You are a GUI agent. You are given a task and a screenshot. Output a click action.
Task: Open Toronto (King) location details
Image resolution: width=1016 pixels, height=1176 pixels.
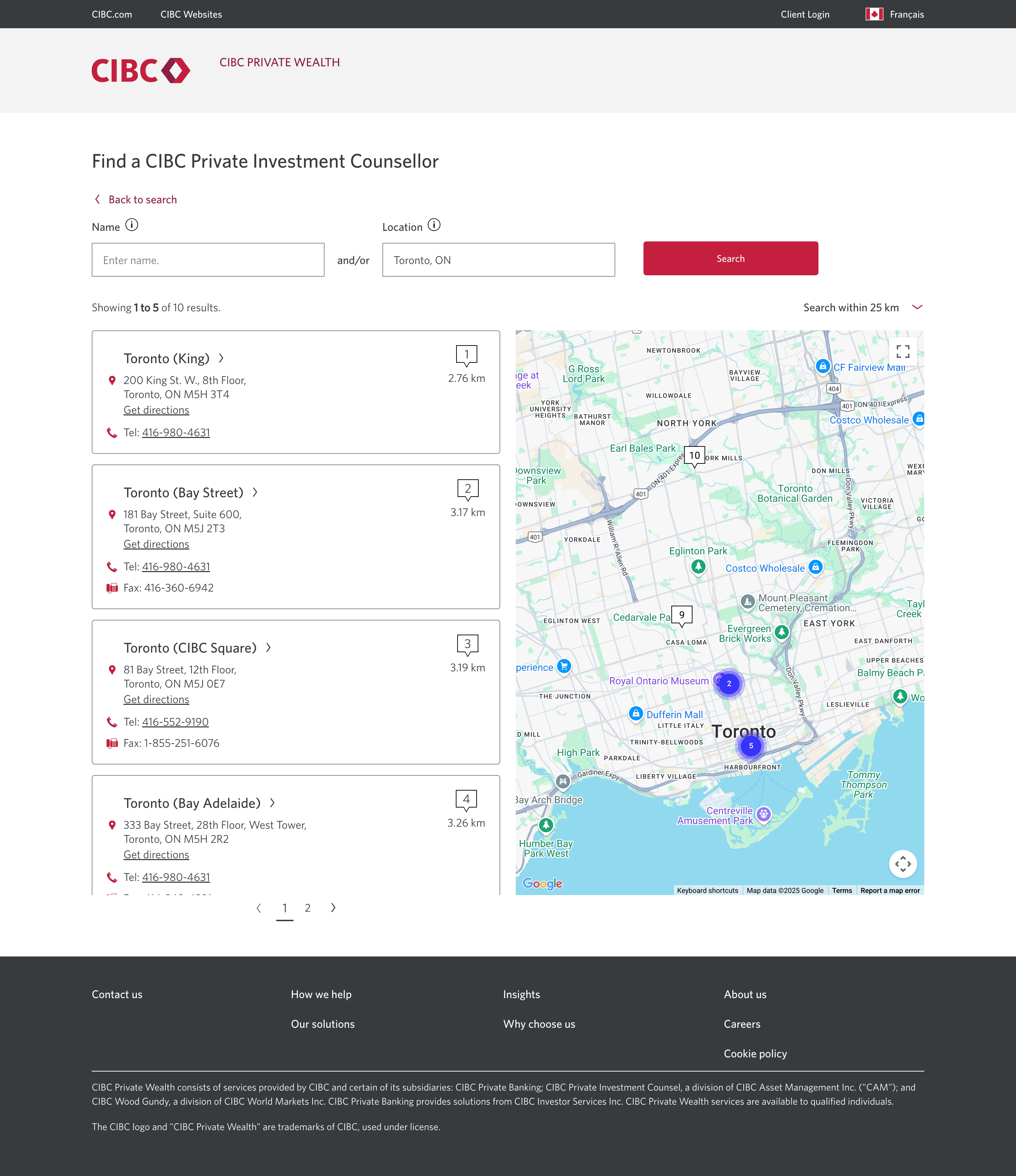[174, 359]
